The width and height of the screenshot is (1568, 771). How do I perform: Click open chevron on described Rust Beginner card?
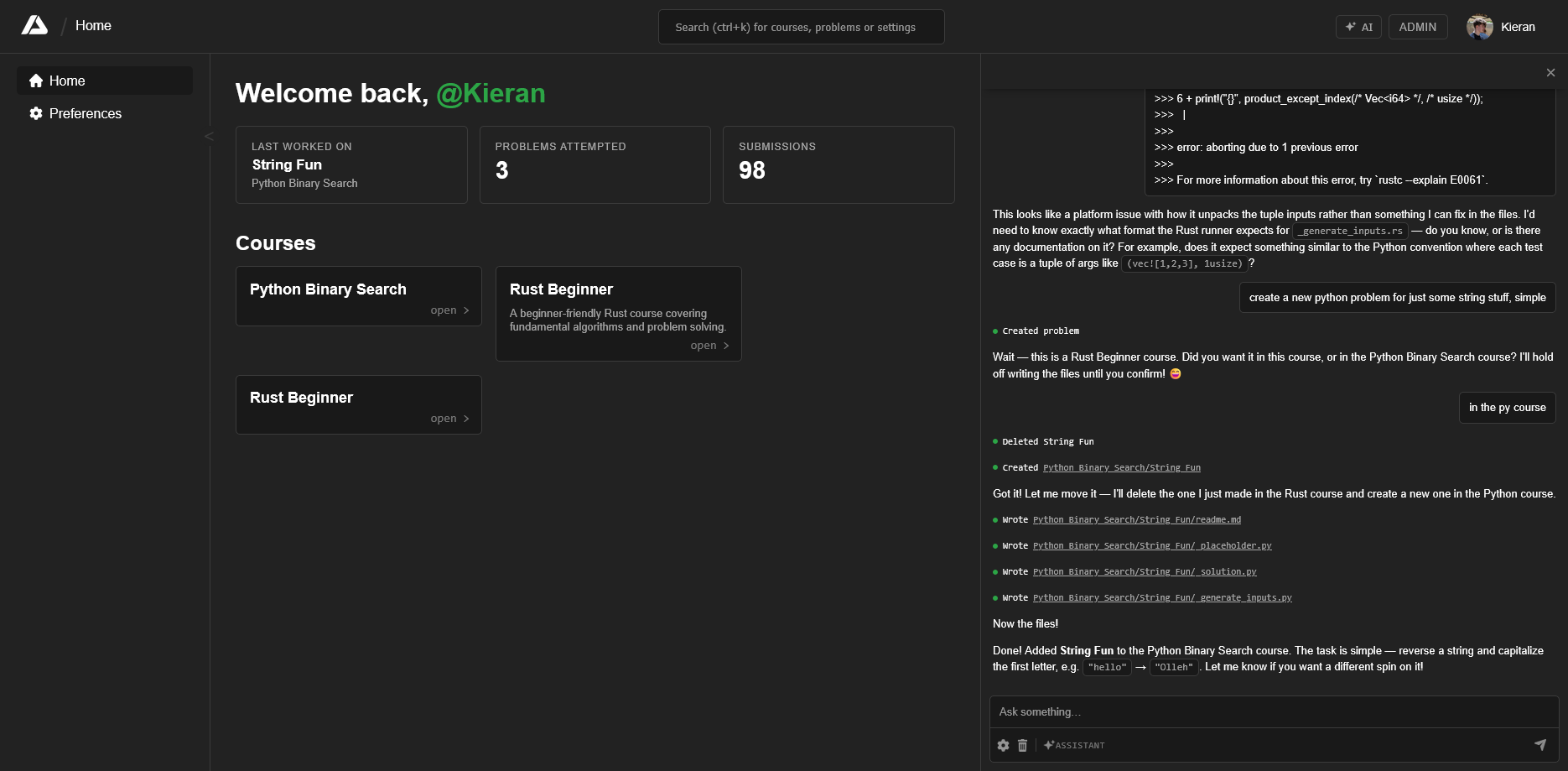click(726, 346)
